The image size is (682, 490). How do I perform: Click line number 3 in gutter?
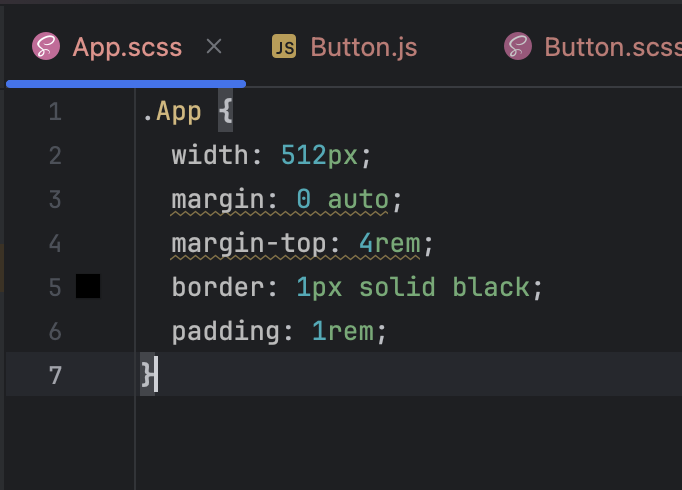click(x=55, y=200)
